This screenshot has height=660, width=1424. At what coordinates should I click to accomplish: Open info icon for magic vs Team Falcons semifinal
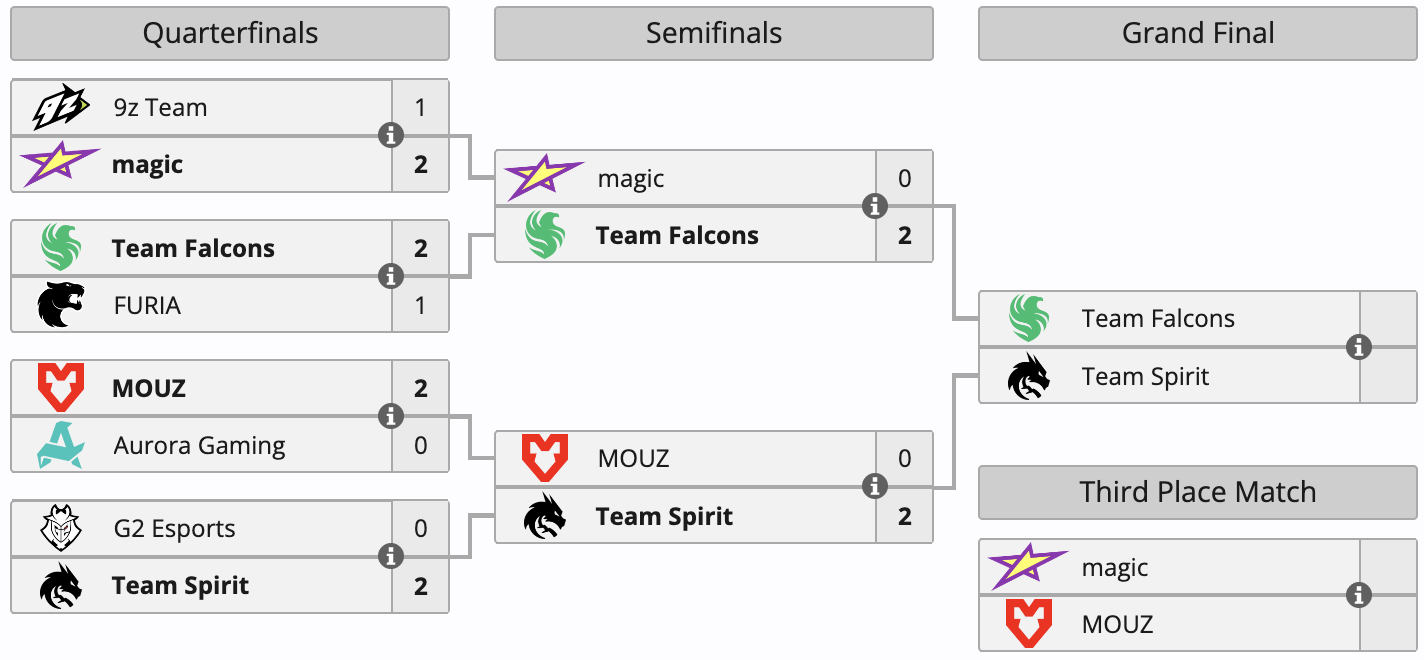875,206
